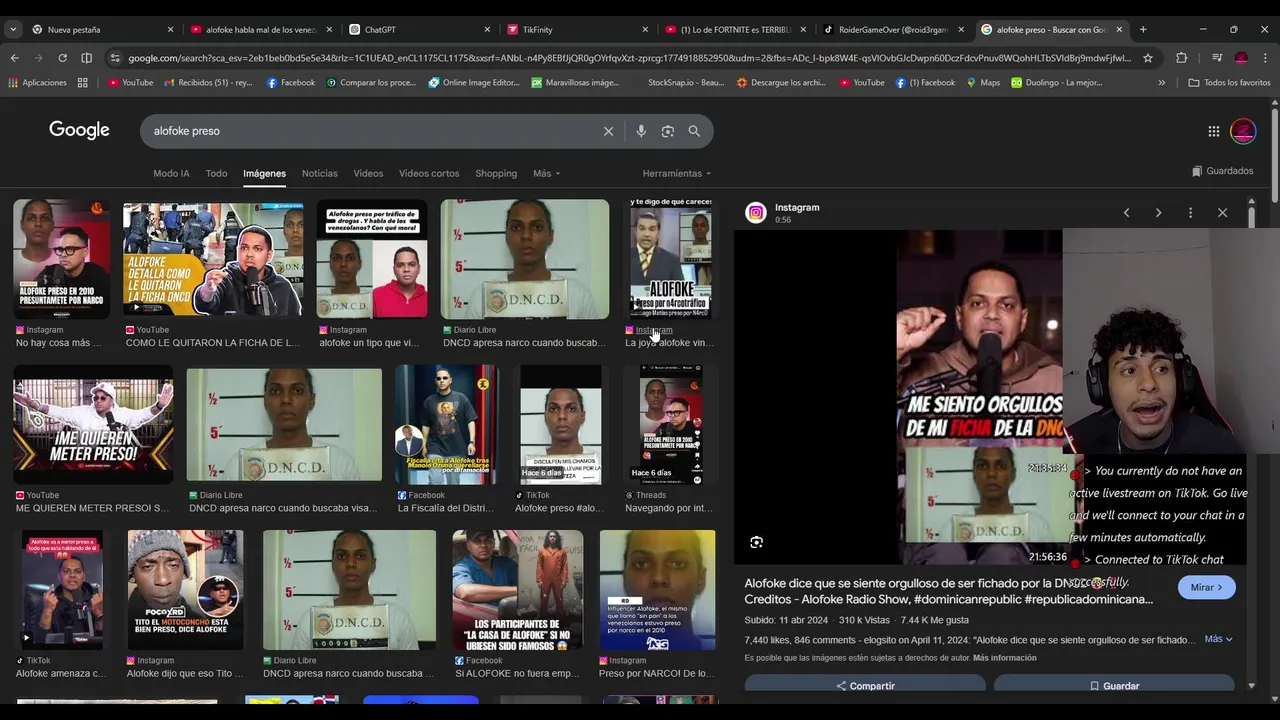Submit search with magnifier icon

694,131
